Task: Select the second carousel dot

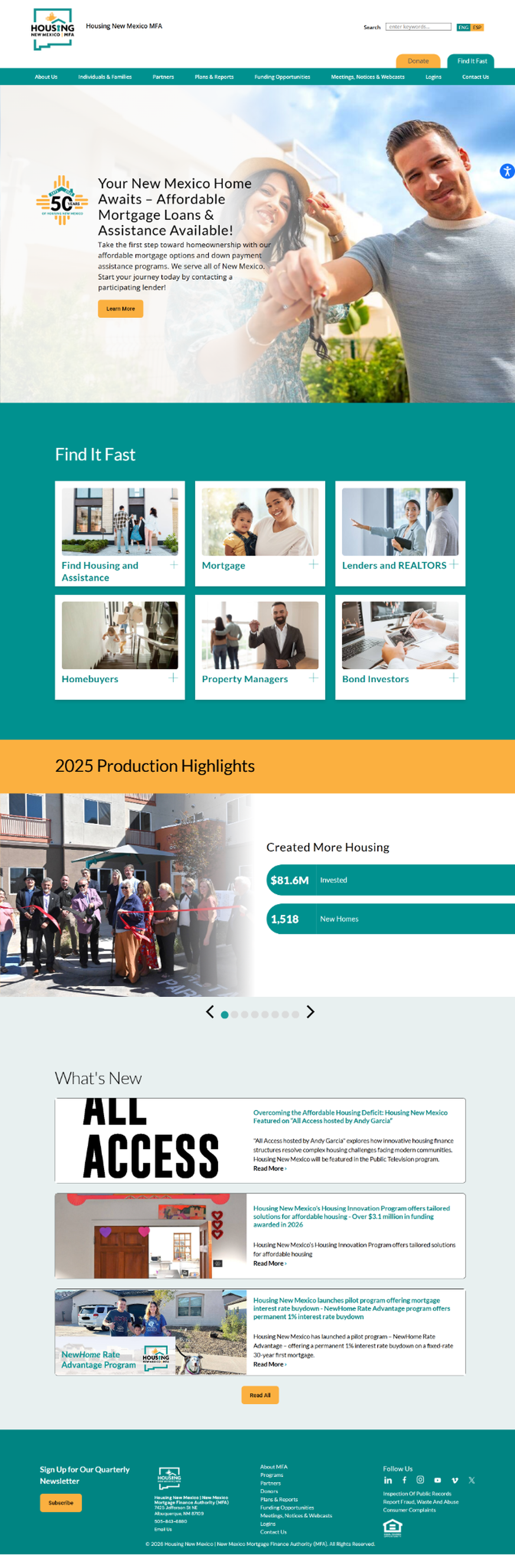Action: [x=234, y=1015]
